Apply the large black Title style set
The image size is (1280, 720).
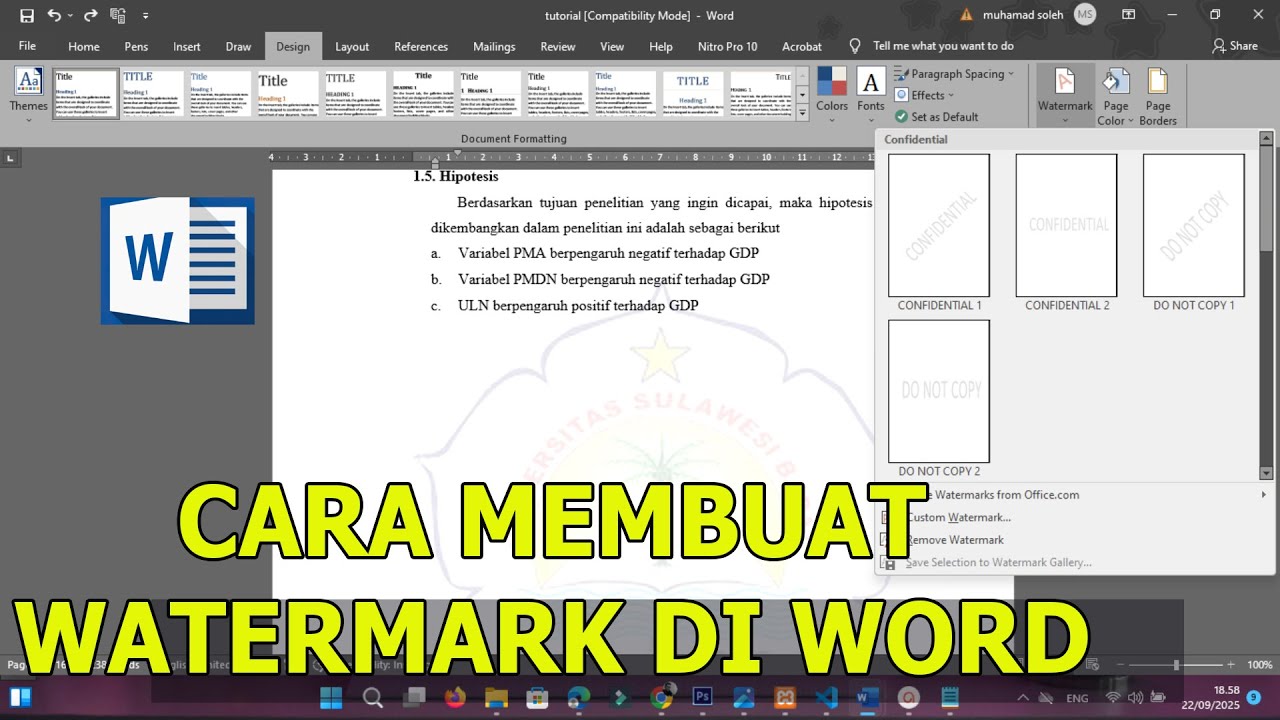pyautogui.click(x=287, y=95)
